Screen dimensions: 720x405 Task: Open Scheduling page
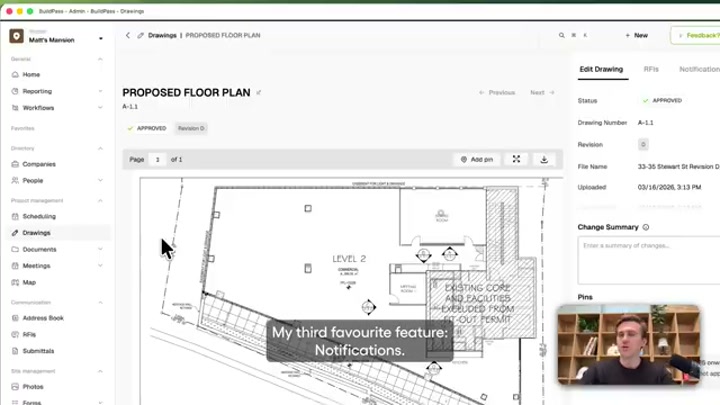point(39,216)
